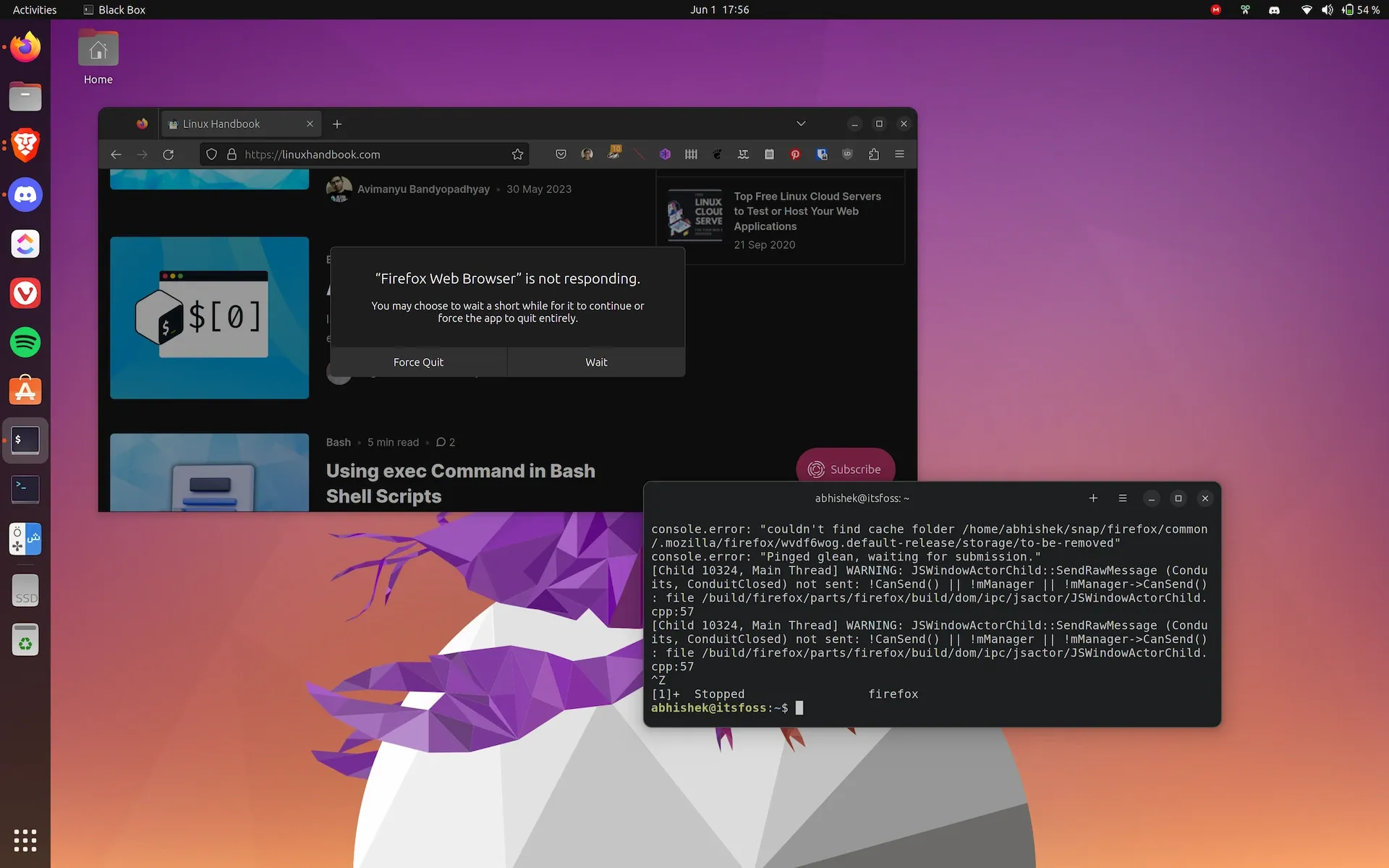Click the padlock site security icon

tap(231, 154)
